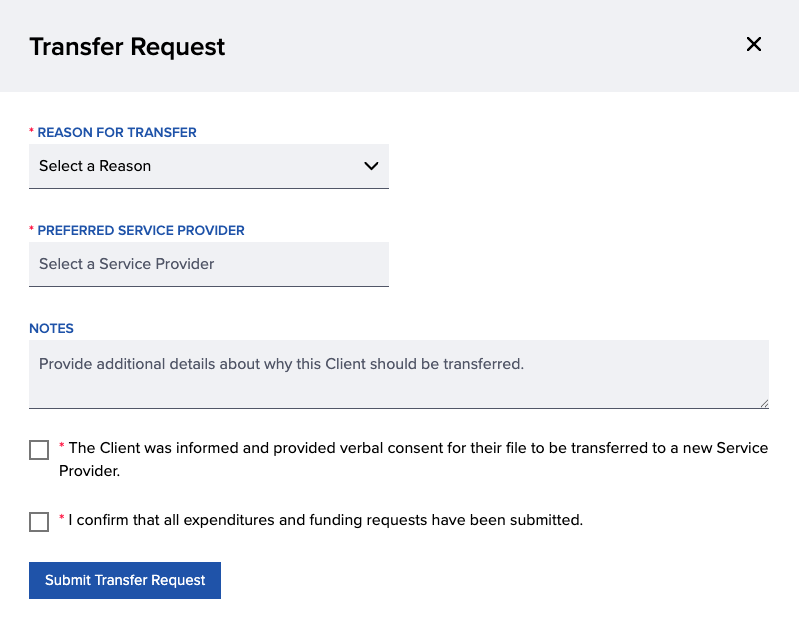Screen dimensions: 799x629
Task: Check the client verbal consent checkbox
Action: click(x=39, y=450)
